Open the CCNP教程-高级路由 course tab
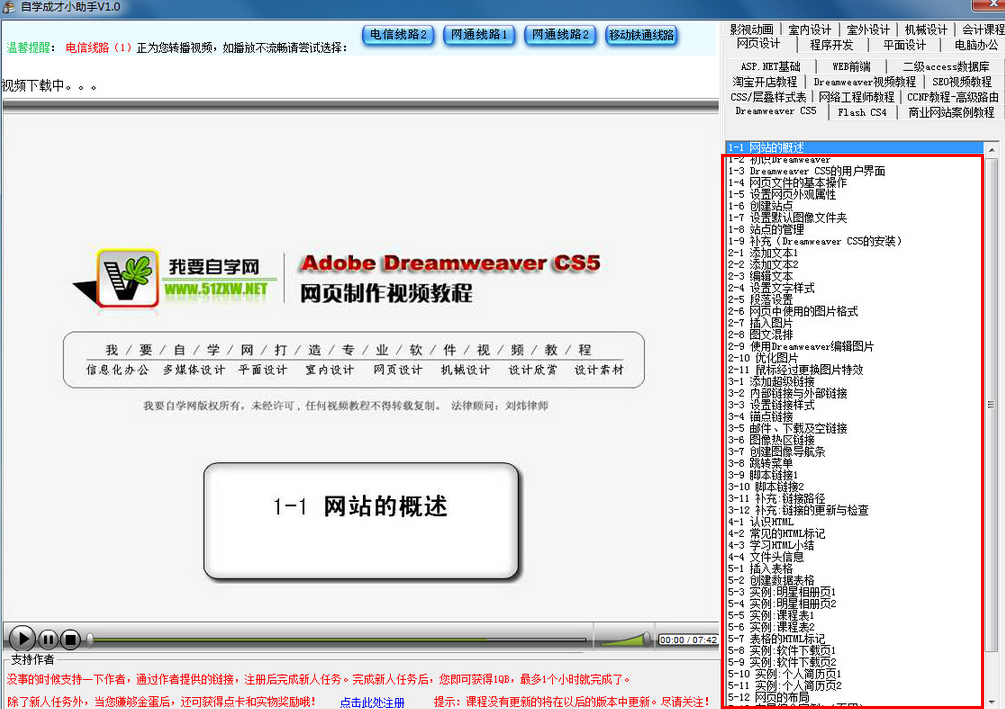Image resolution: width=1005 pixels, height=709 pixels. pyautogui.click(x=952, y=97)
